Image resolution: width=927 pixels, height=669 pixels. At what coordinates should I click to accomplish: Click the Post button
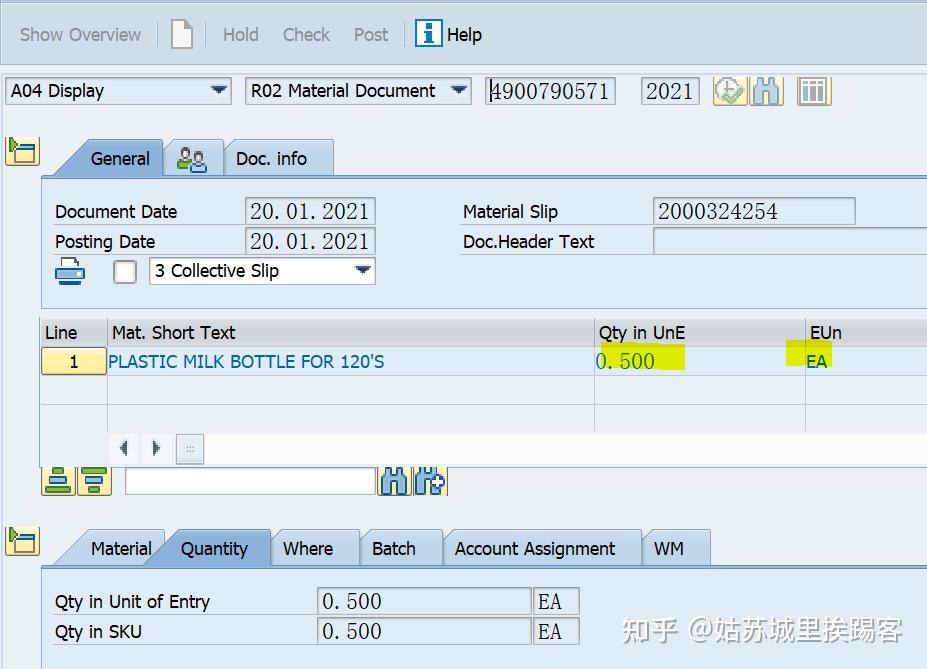click(x=370, y=34)
